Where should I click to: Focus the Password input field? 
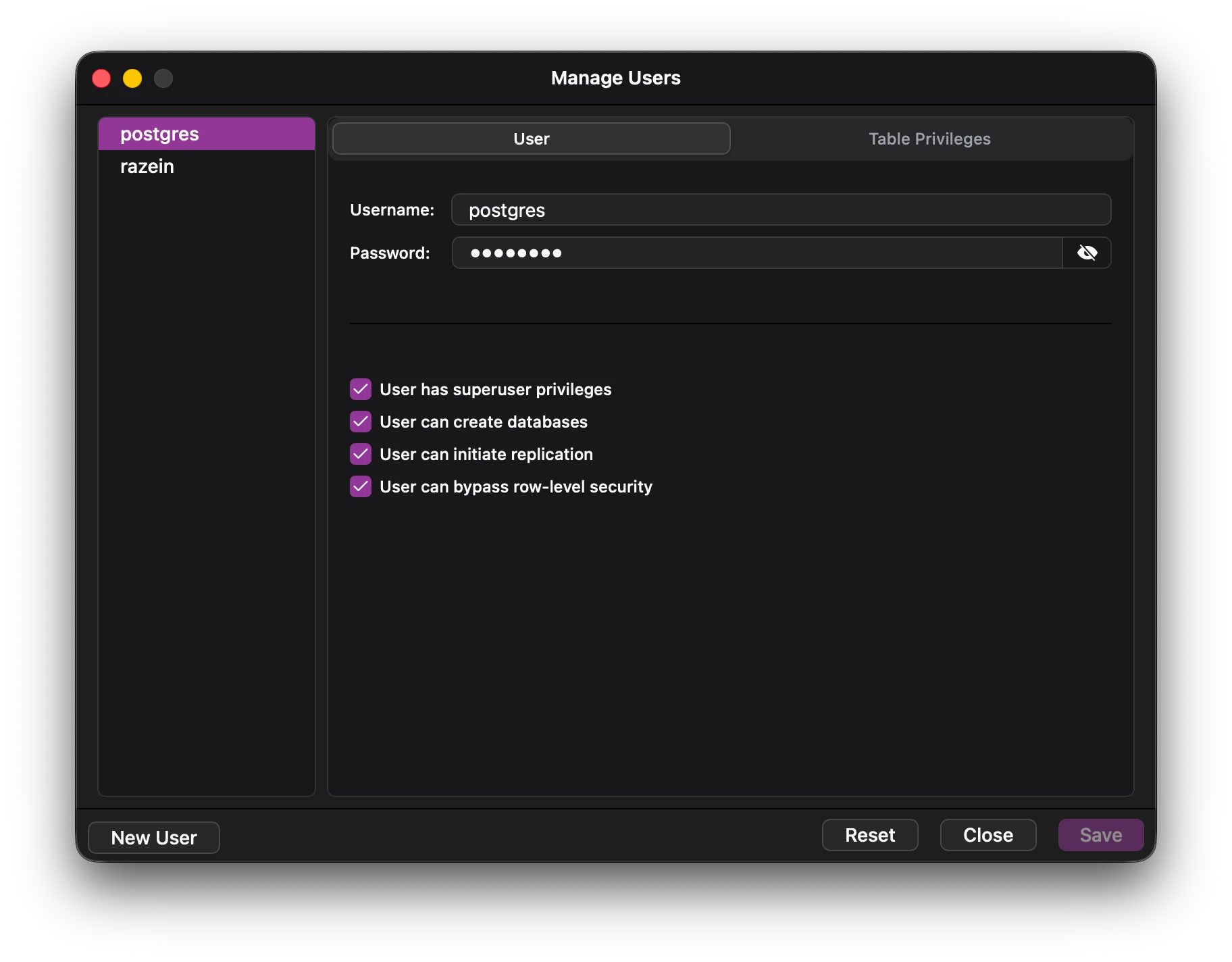[756, 253]
